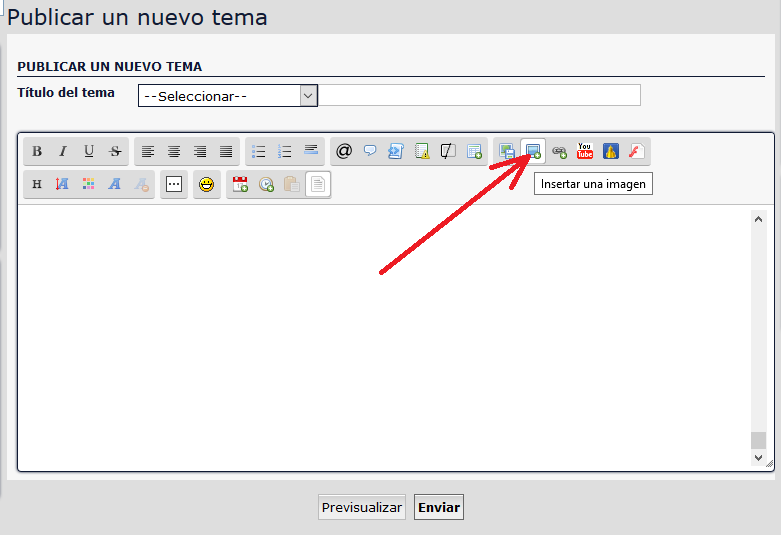Screen dimensions: 781x535
Task: Toggle italic formatting
Action: click(63, 151)
